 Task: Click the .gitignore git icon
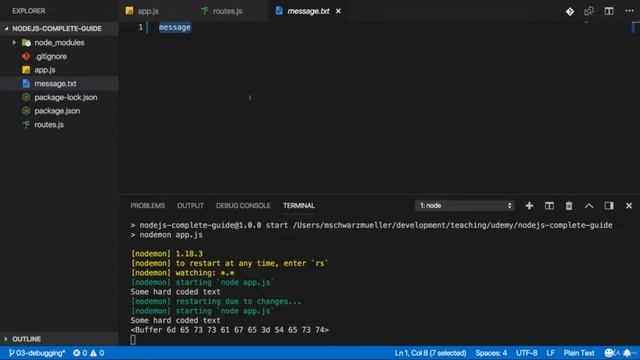pos(26,56)
